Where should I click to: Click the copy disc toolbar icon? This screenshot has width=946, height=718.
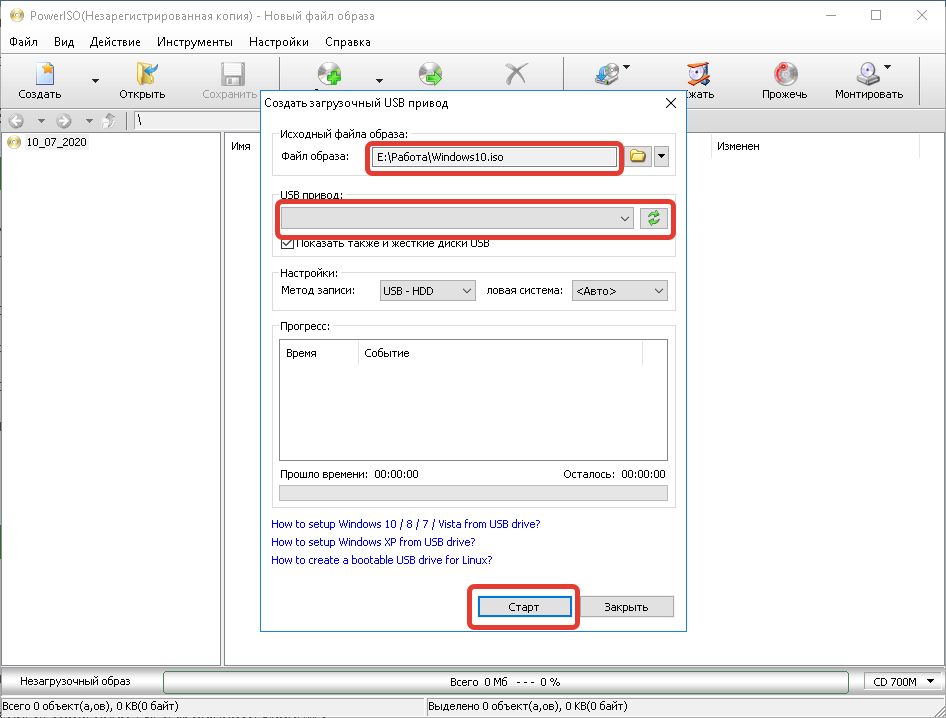click(x=606, y=74)
